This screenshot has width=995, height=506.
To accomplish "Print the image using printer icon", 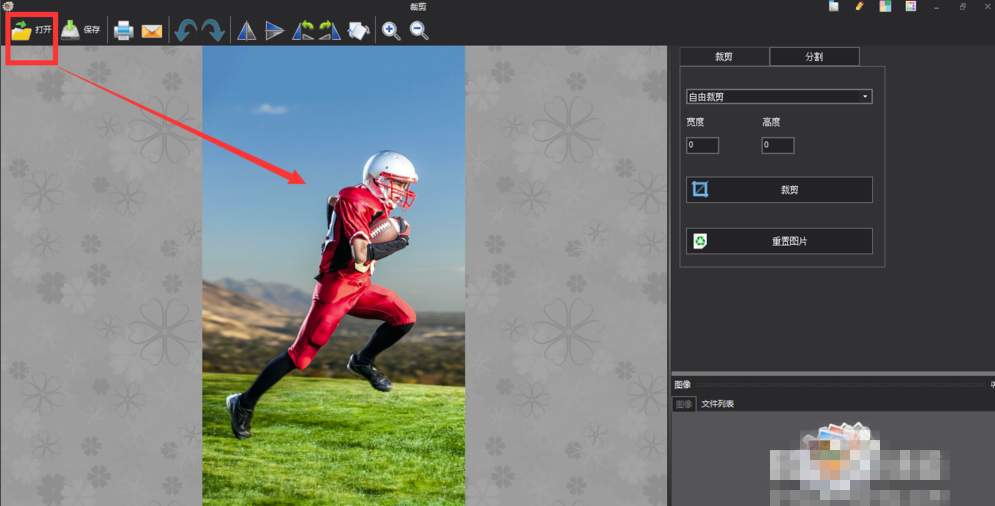I will [x=123, y=31].
